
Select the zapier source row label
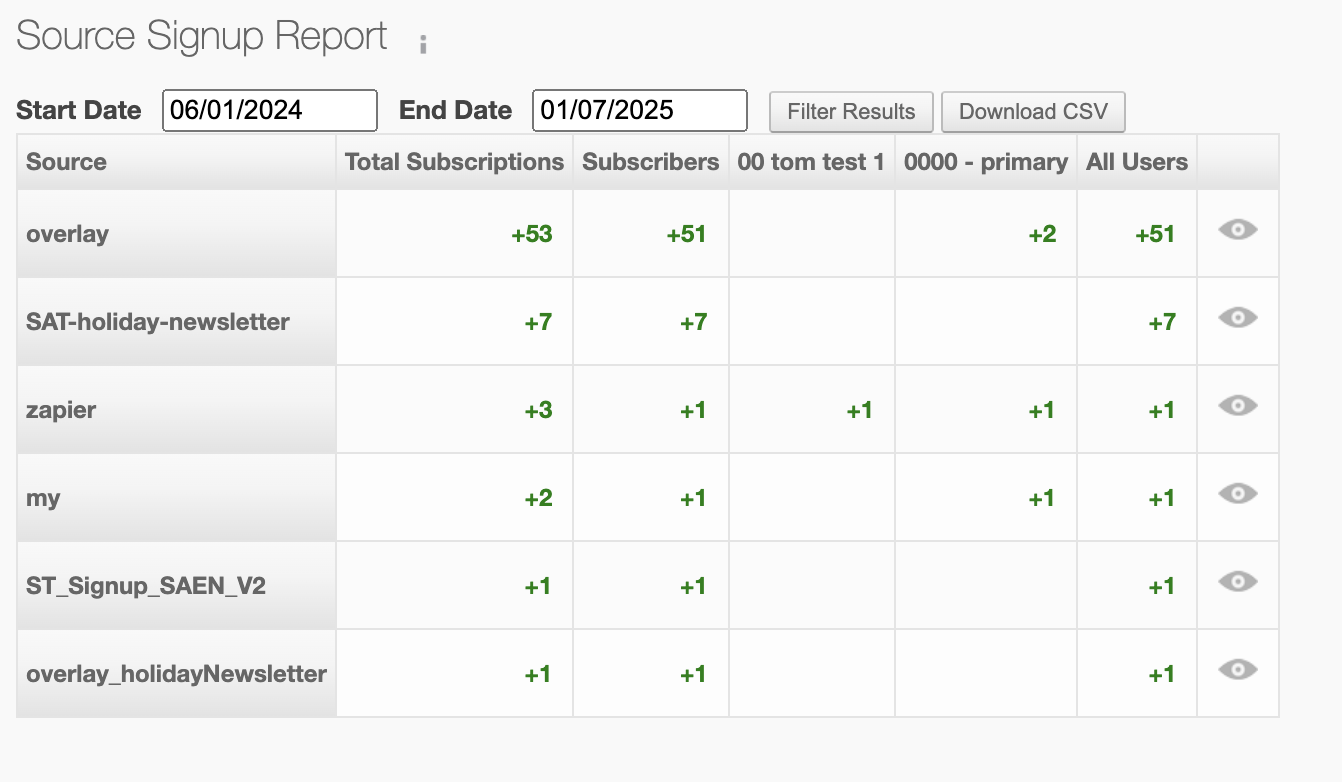tap(61, 410)
